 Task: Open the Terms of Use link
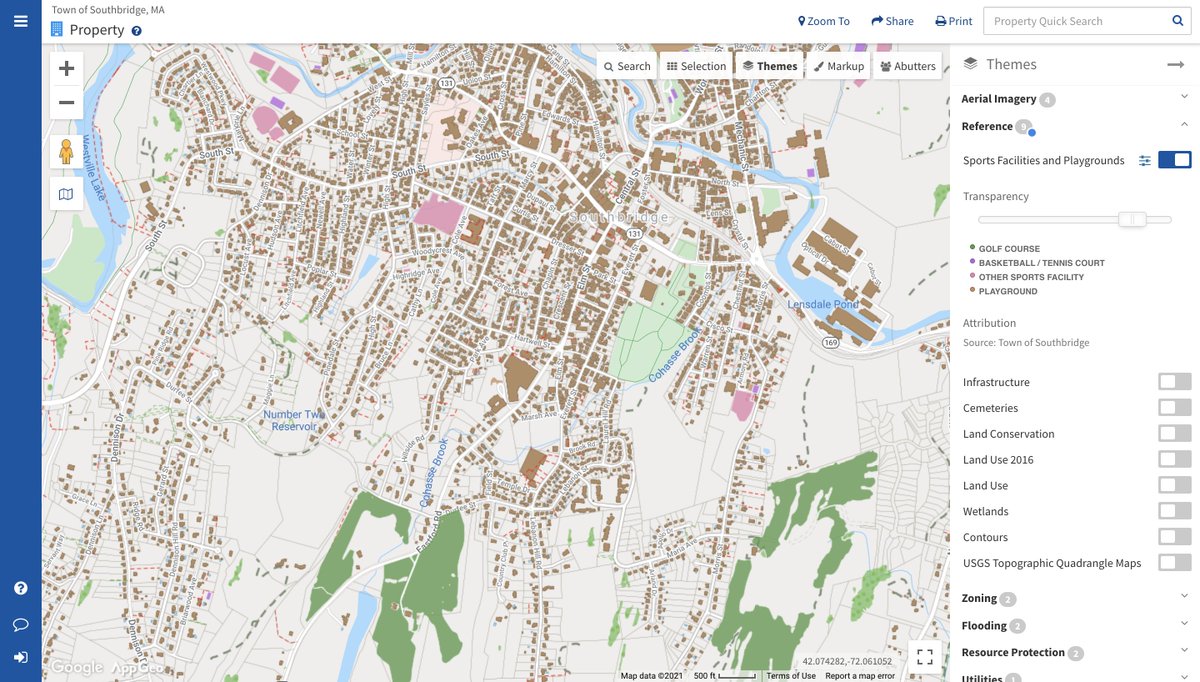791,676
